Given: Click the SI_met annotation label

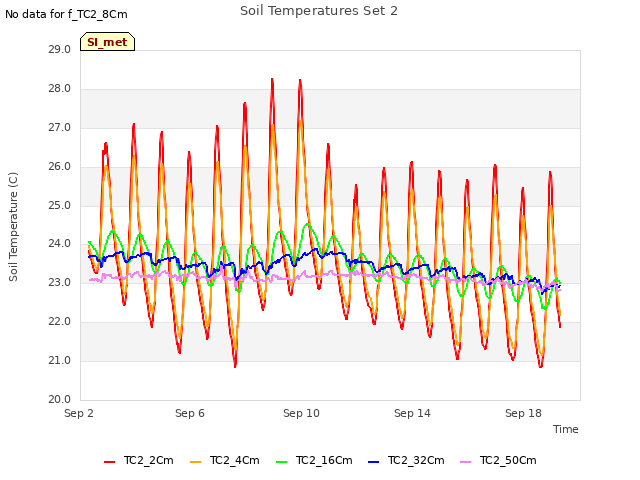Looking at the screenshot, I should coord(107,42).
